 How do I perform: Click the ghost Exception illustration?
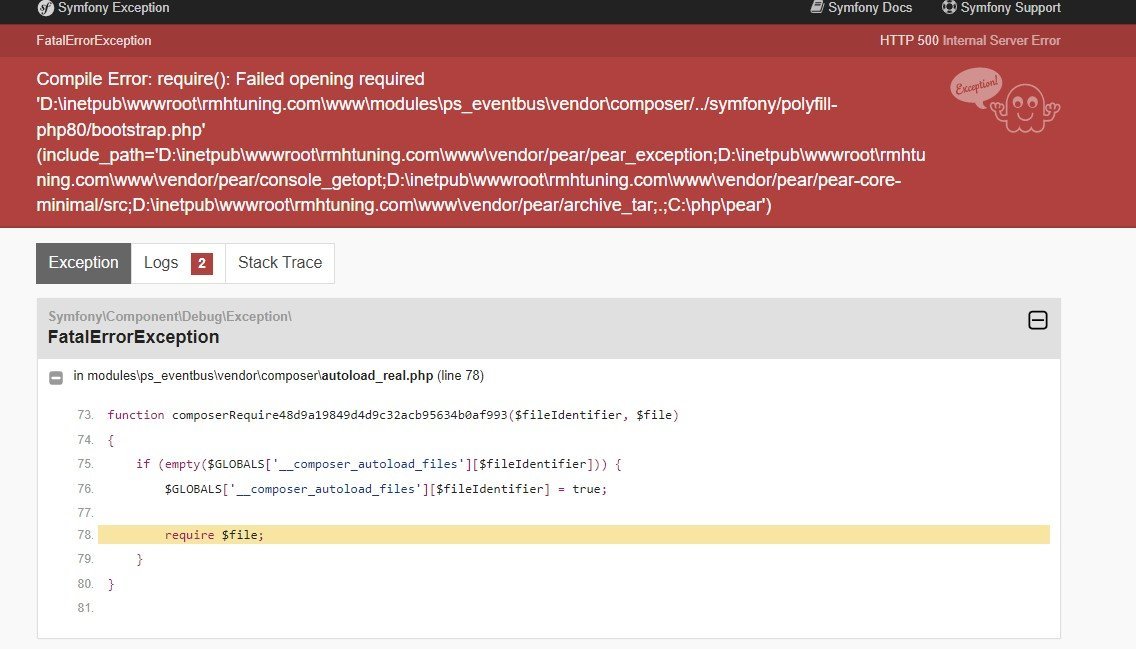click(1005, 100)
